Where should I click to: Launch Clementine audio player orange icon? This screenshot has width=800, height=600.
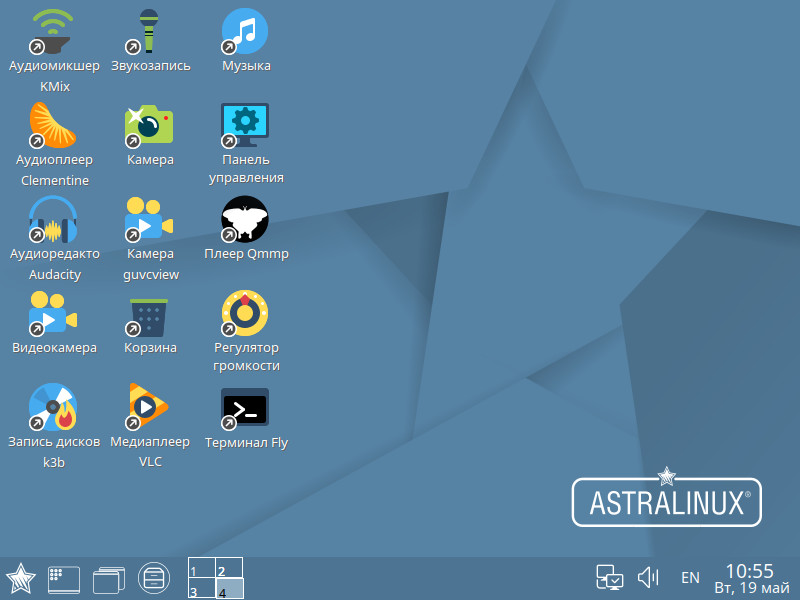click(53, 126)
